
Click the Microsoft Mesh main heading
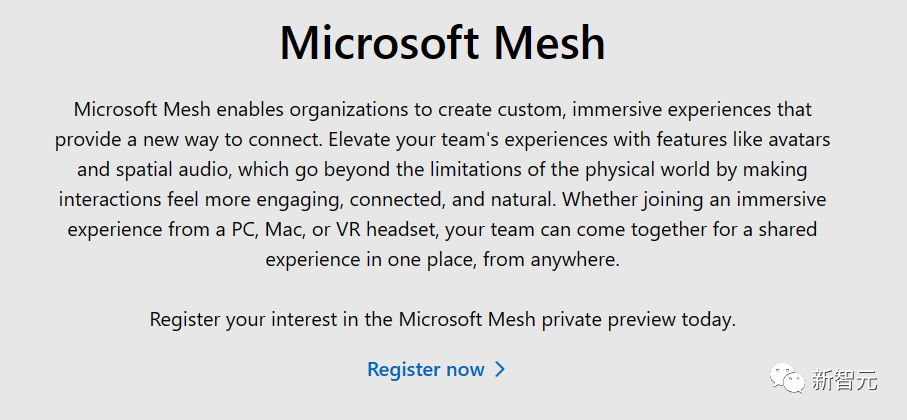tap(442, 44)
